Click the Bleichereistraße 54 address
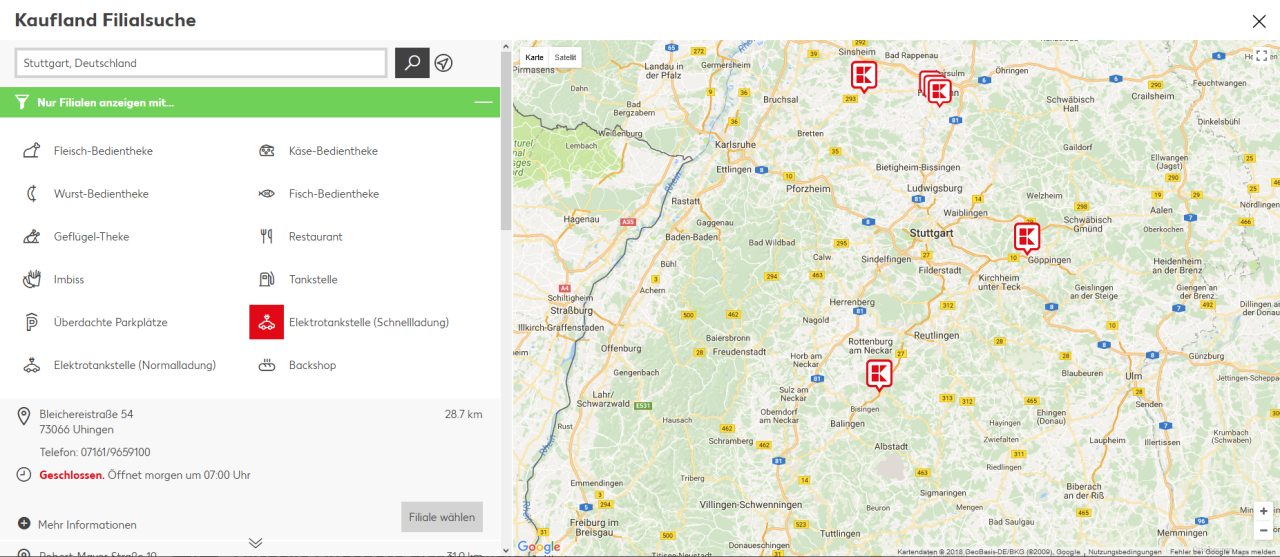This screenshot has height=557, width=1280. [86, 414]
